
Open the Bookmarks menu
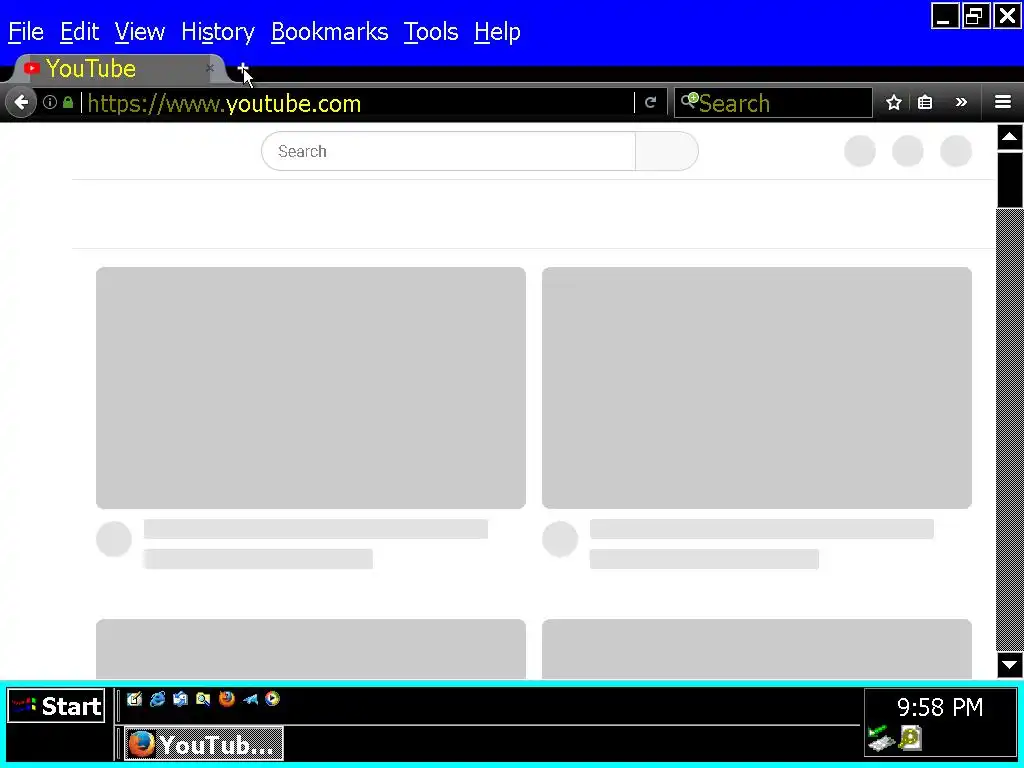329,31
